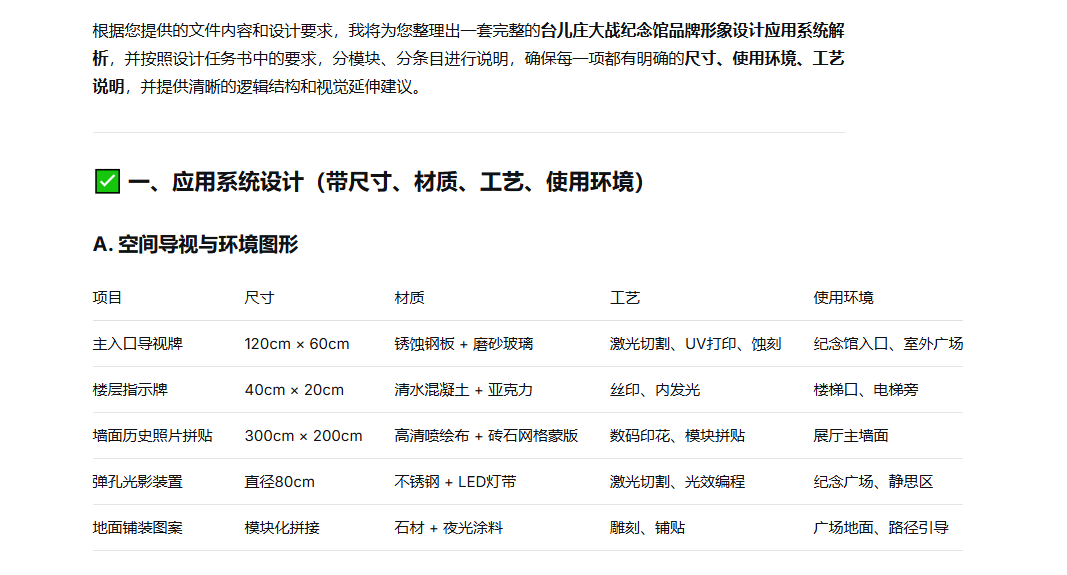Select cell '300cm × 200cm'

pyautogui.click(x=303, y=436)
